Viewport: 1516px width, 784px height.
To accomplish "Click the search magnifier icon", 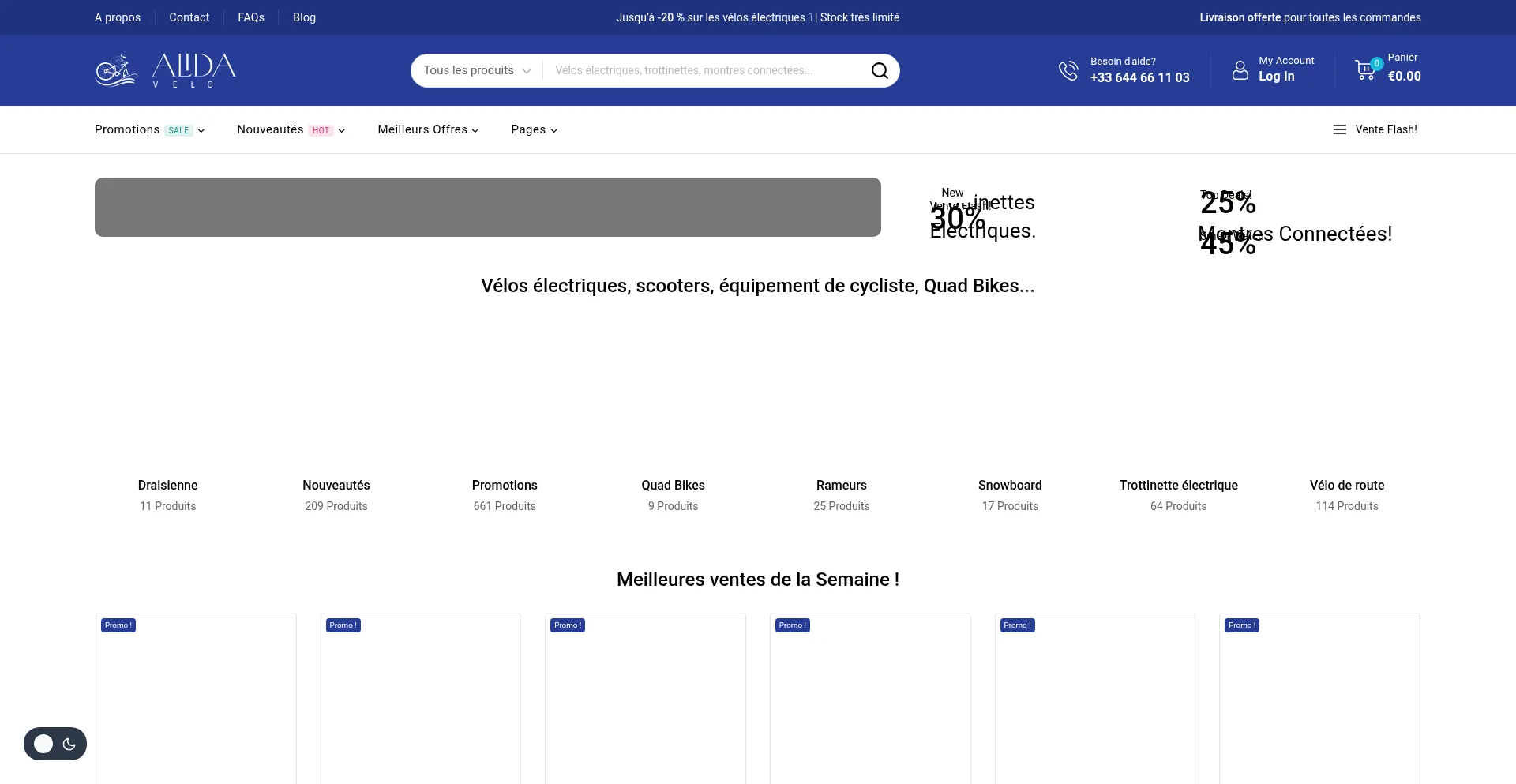I will [x=879, y=71].
